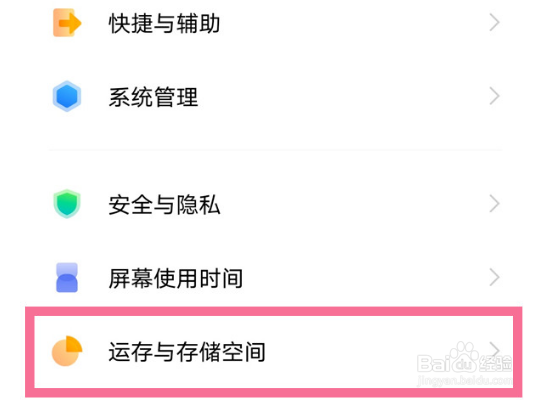Image resolution: width=544 pixels, height=400 pixels.
Task: Tap the green shield 安全与隐私 icon
Action: (67, 204)
